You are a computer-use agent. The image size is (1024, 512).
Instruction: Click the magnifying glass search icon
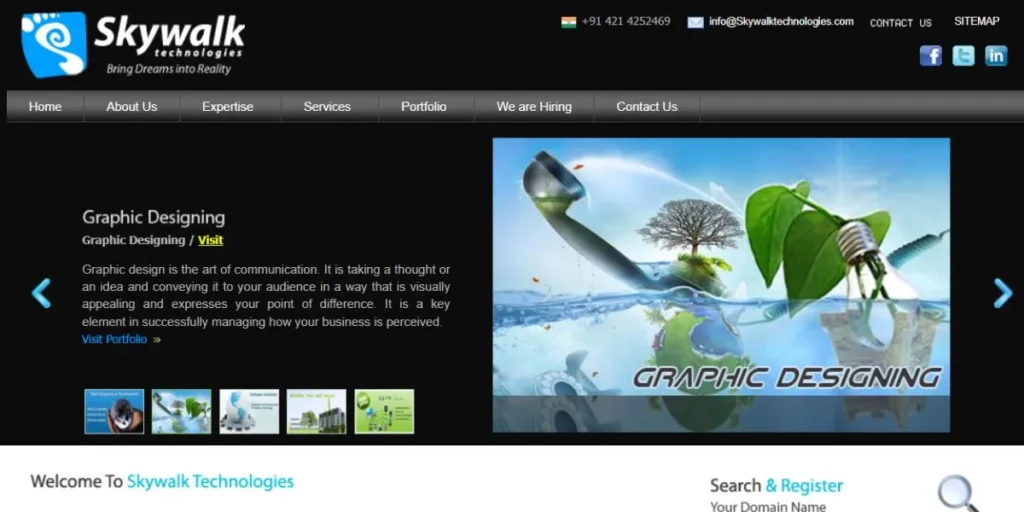click(x=957, y=492)
